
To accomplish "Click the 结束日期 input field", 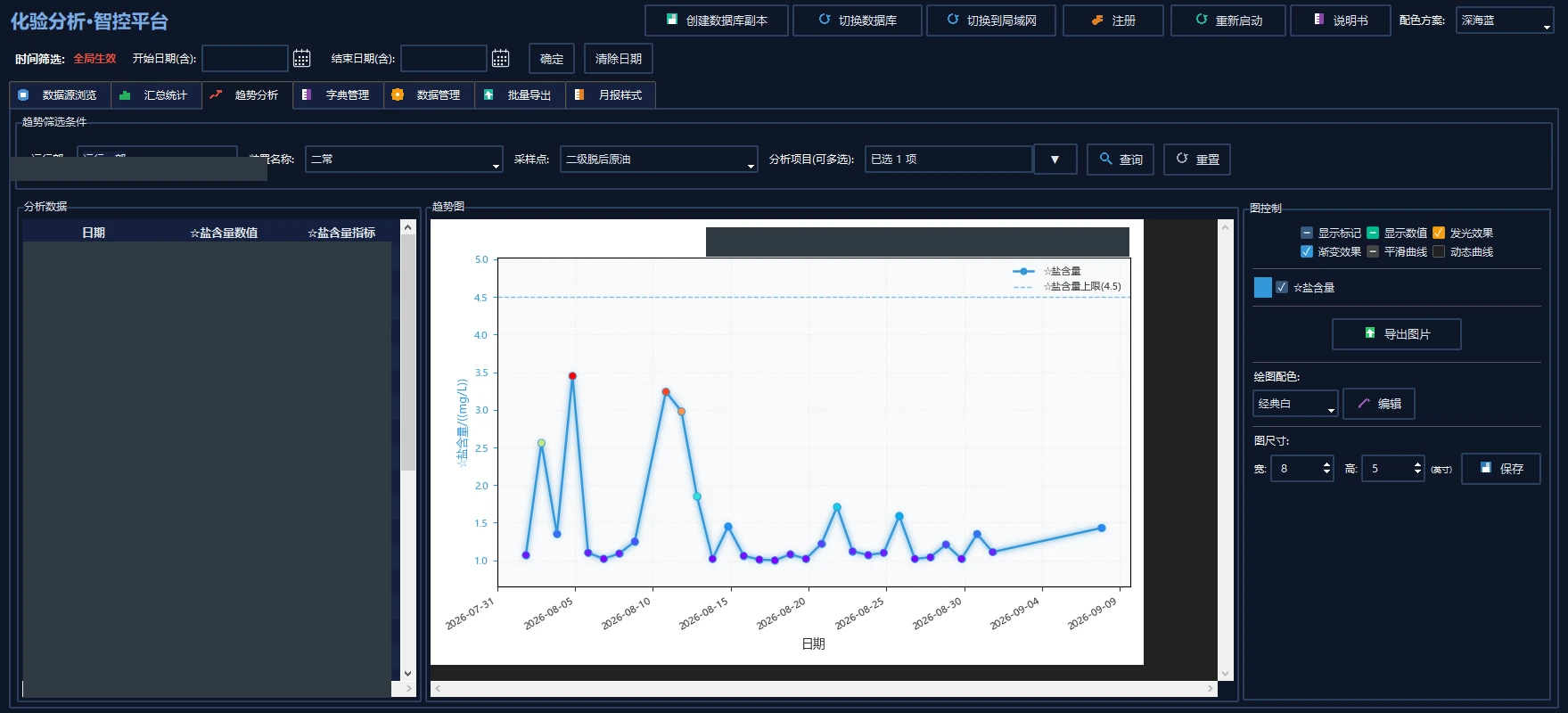I will (x=444, y=59).
